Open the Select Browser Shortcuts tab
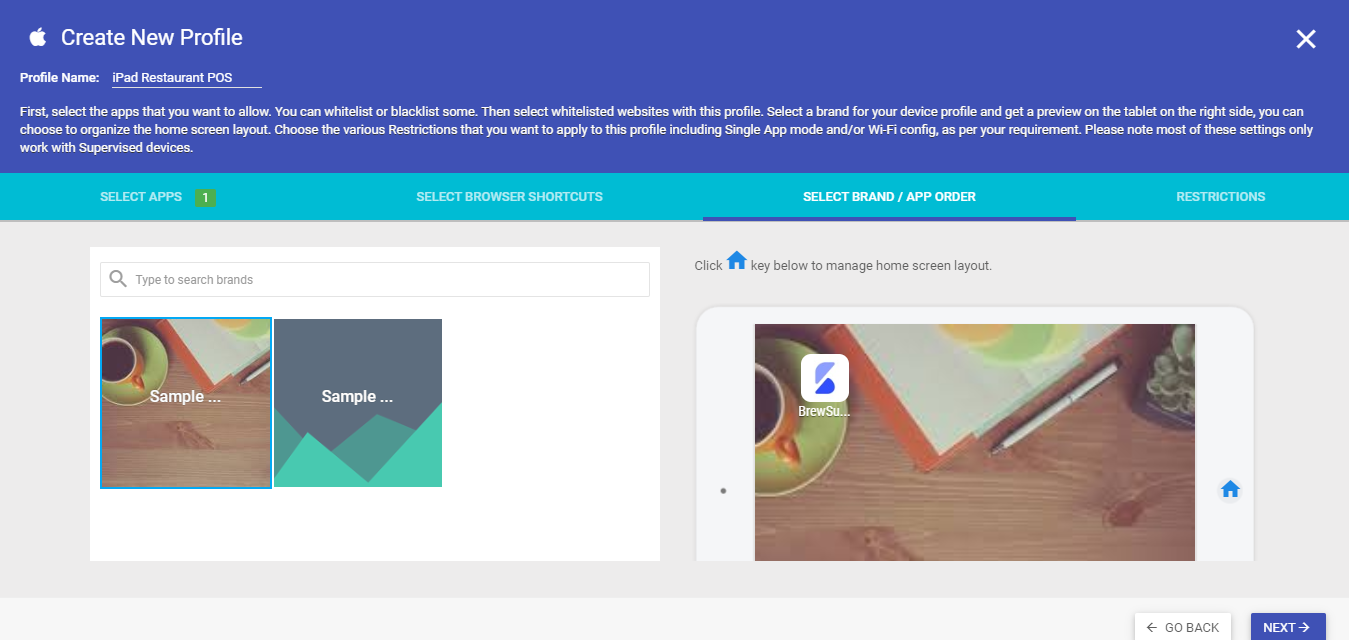1349x640 pixels. pyautogui.click(x=509, y=197)
